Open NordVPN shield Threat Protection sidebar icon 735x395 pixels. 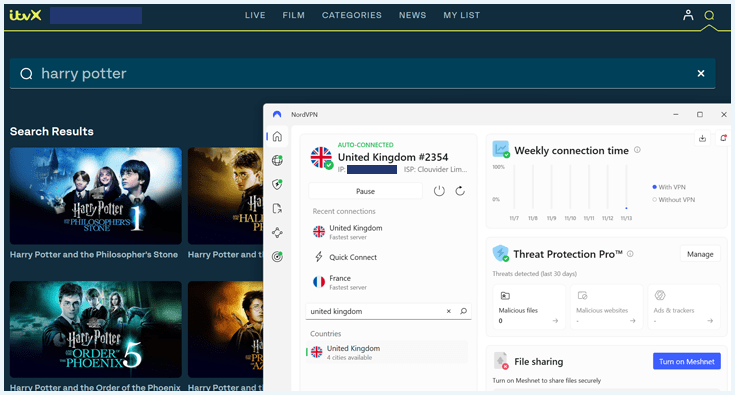pyautogui.click(x=277, y=184)
